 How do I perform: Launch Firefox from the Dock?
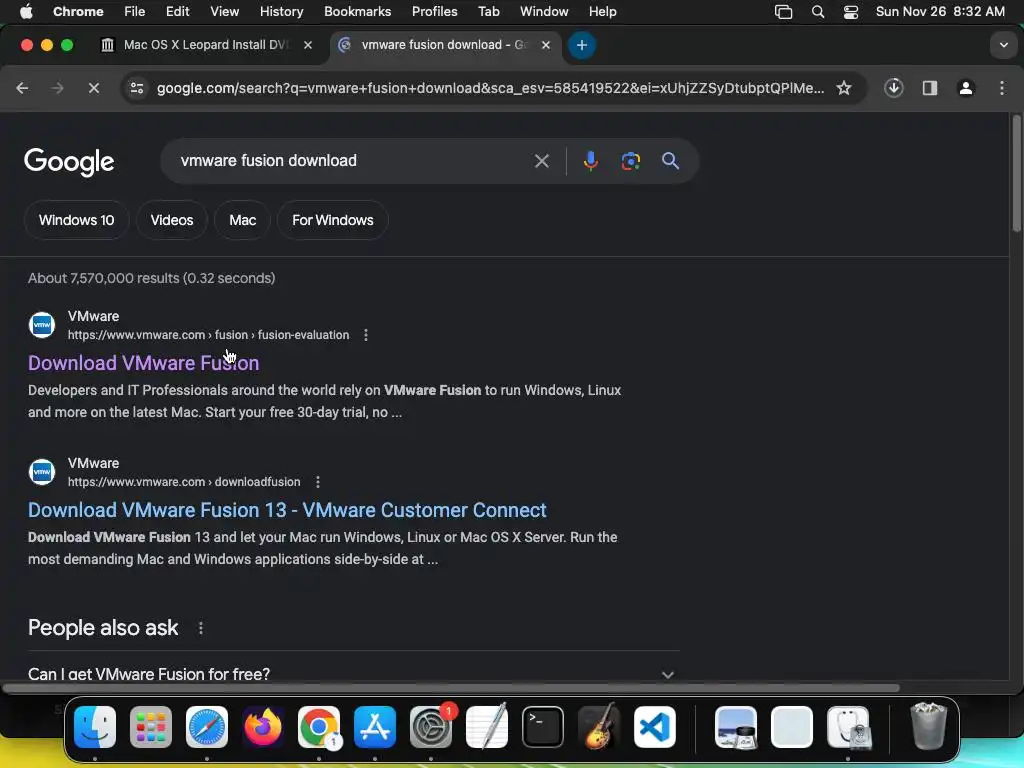(263, 727)
